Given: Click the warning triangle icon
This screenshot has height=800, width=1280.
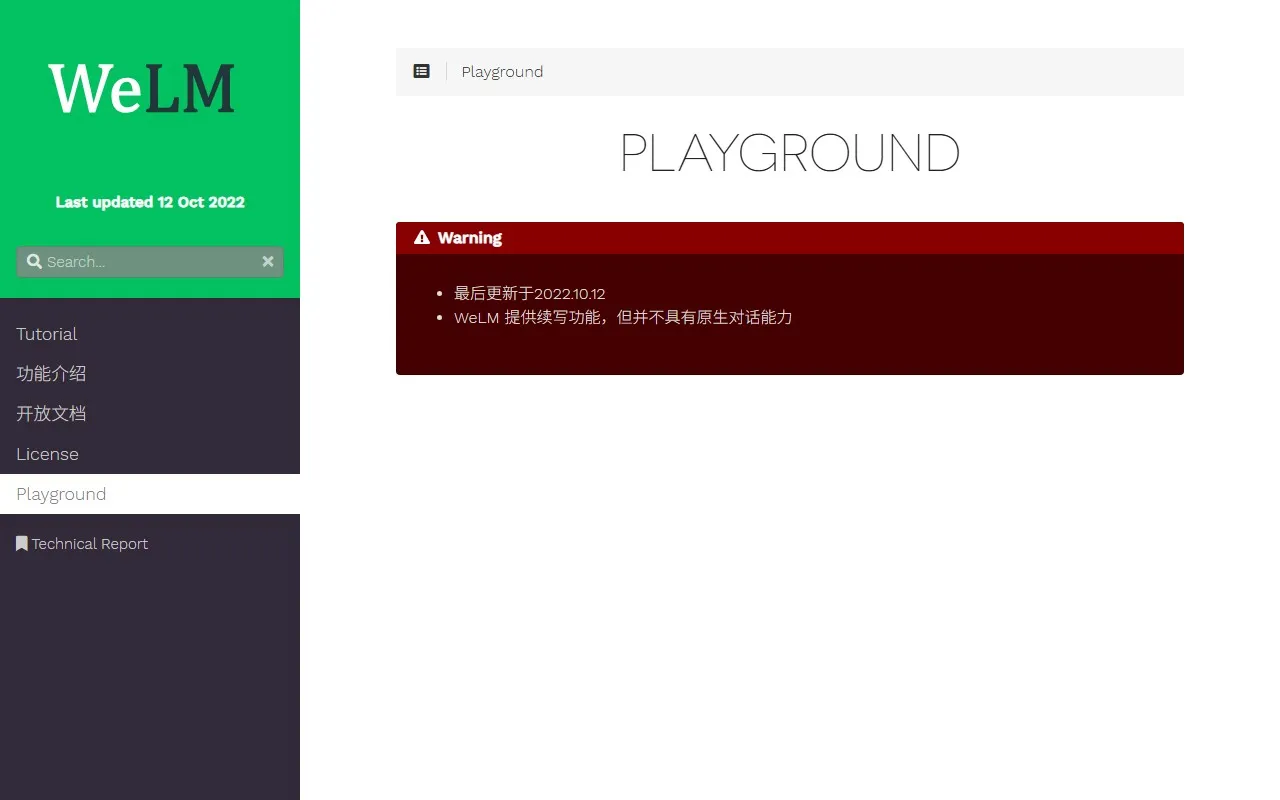Looking at the screenshot, I should (422, 238).
